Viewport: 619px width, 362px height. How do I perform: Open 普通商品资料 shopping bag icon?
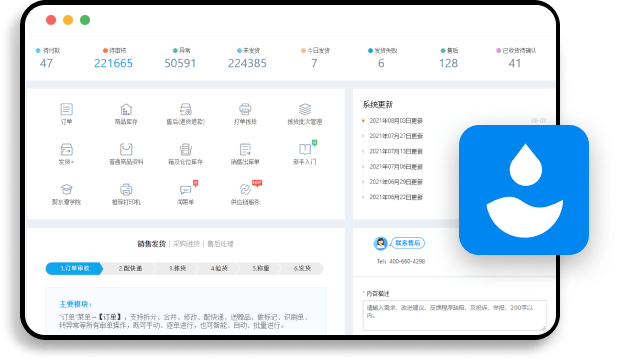click(x=126, y=150)
